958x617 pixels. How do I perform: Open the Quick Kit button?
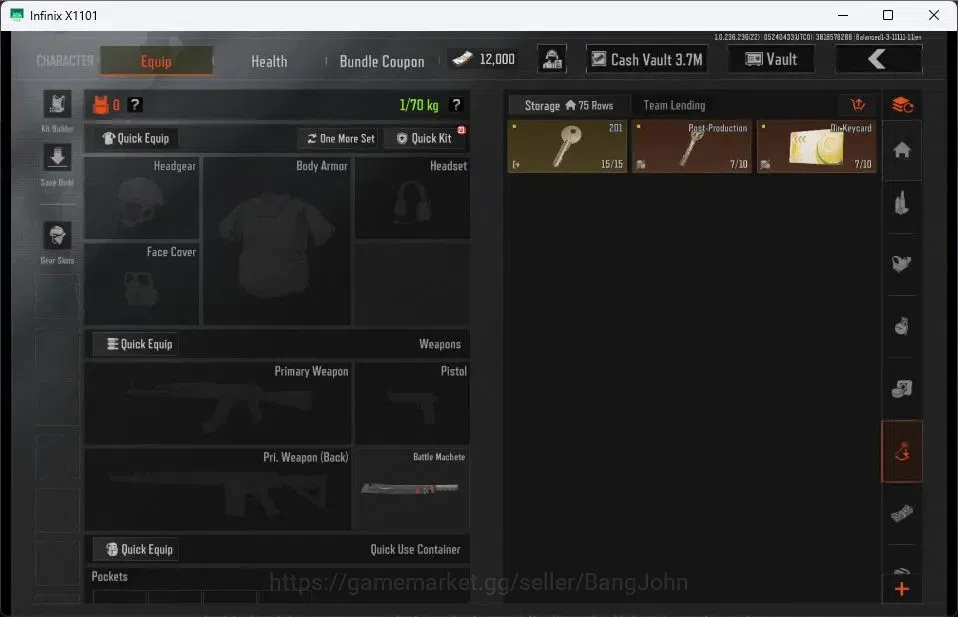[425, 139]
